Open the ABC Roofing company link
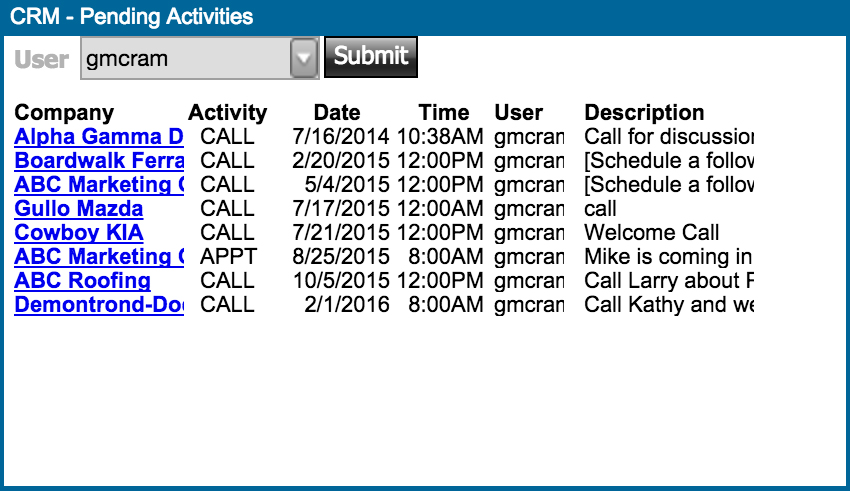Image resolution: width=850 pixels, height=491 pixels. point(83,281)
